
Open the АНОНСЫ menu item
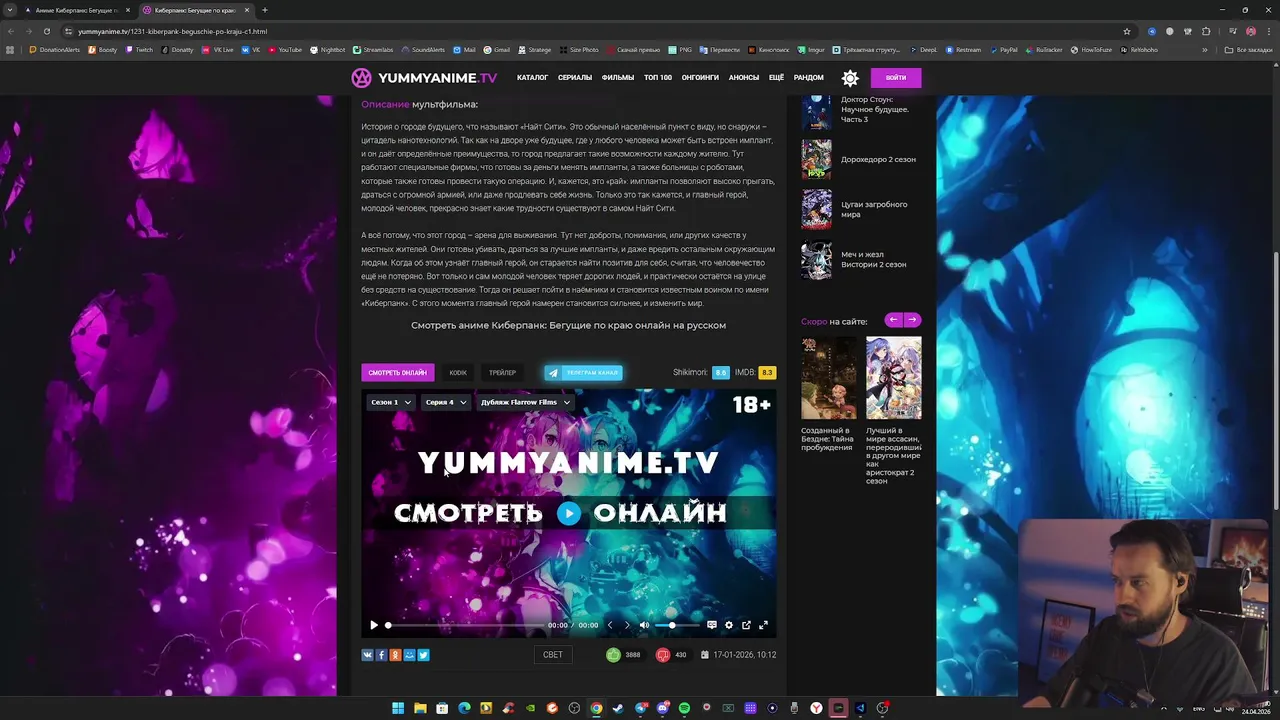pos(744,78)
